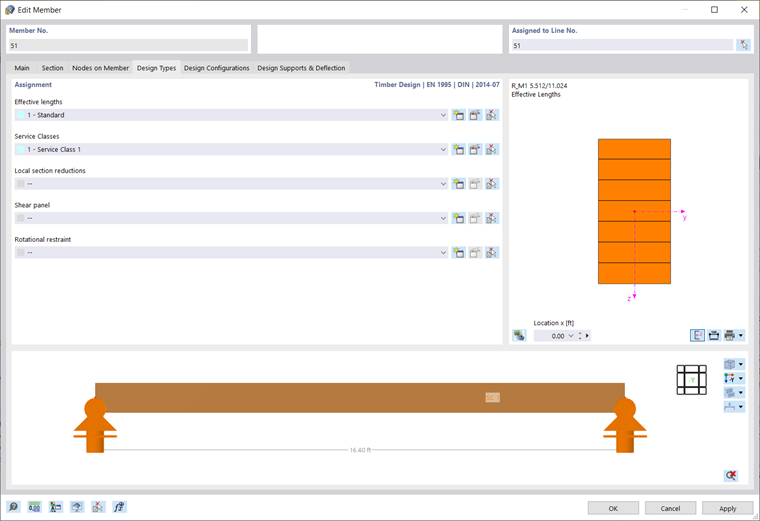760x521 pixels.
Task: Pick line in graphic next to Line No.
Action: click(744, 45)
